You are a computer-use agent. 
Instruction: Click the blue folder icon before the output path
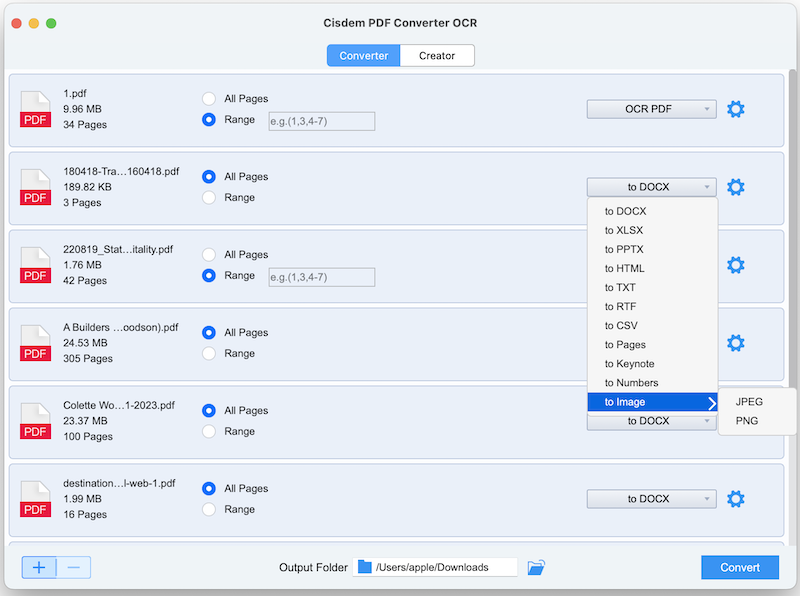pyautogui.click(x=363, y=567)
